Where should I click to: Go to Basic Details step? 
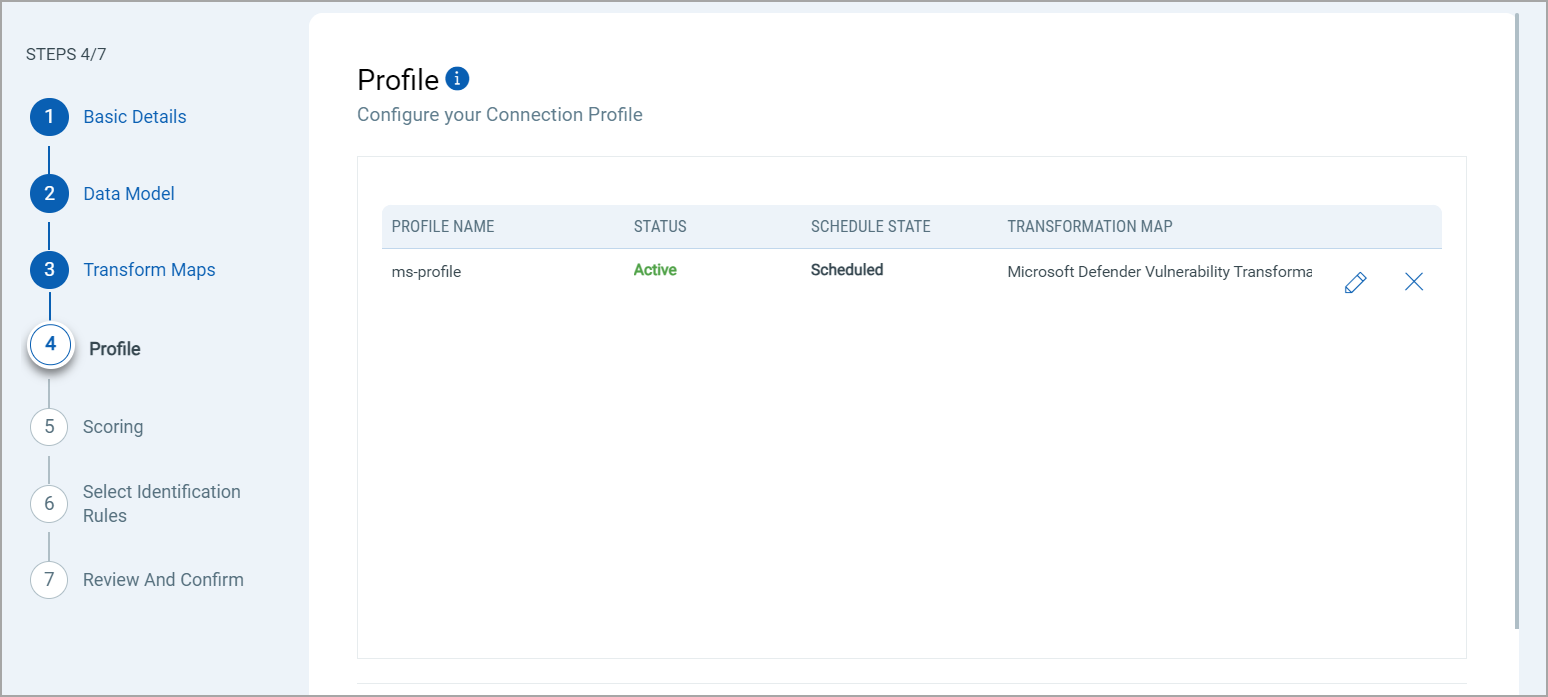pyautogui.click(x=135, y=117)
